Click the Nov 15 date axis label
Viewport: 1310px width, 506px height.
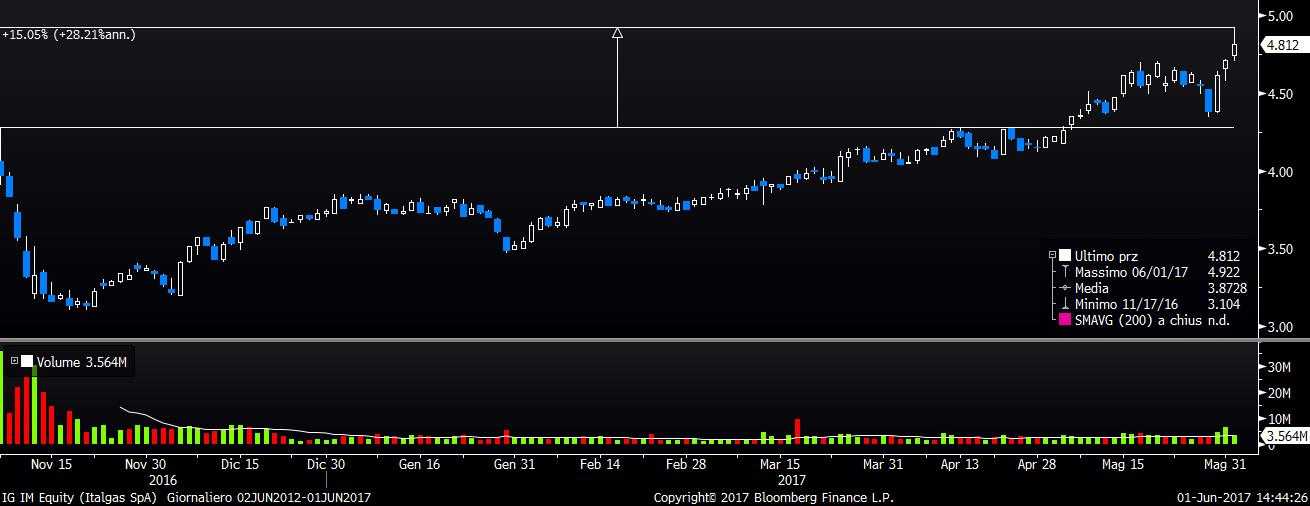coord(51,464)
